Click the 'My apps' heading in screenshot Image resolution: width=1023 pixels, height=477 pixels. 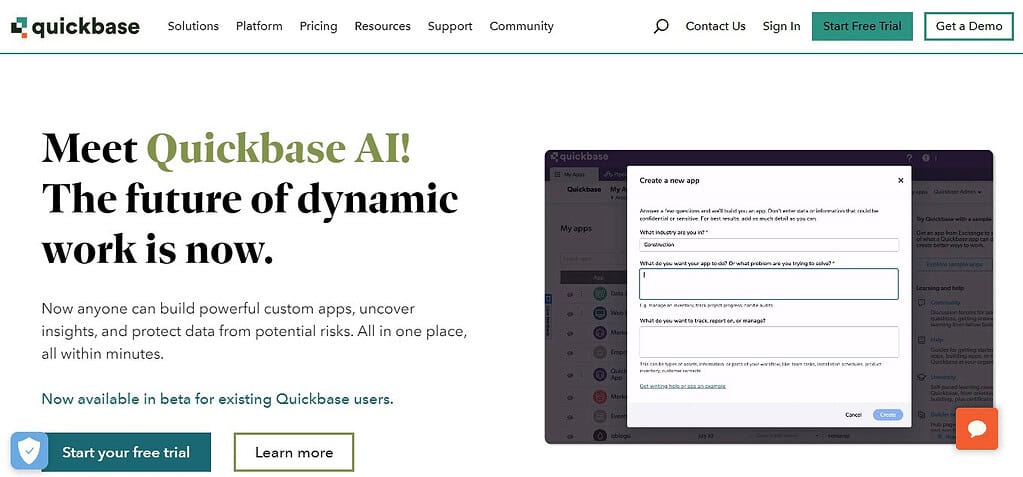click(x=576, y=229)
